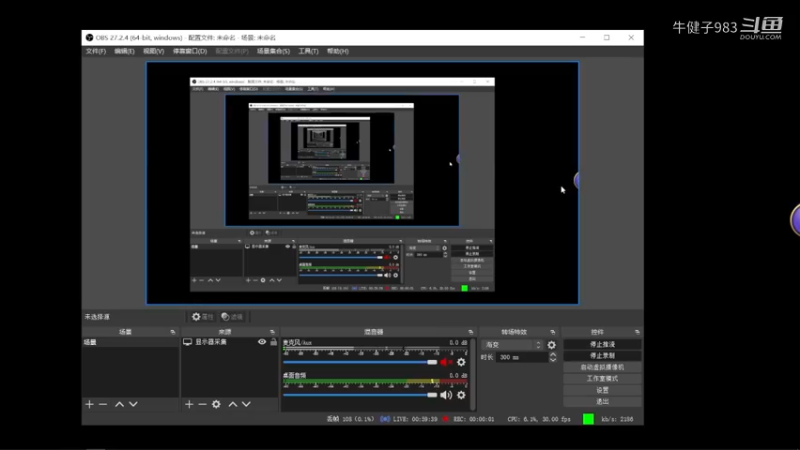This screenshot has height=450, width=800.
Task: Click the 麦克风/Aux volume slider handle
Action: (432, 362)
